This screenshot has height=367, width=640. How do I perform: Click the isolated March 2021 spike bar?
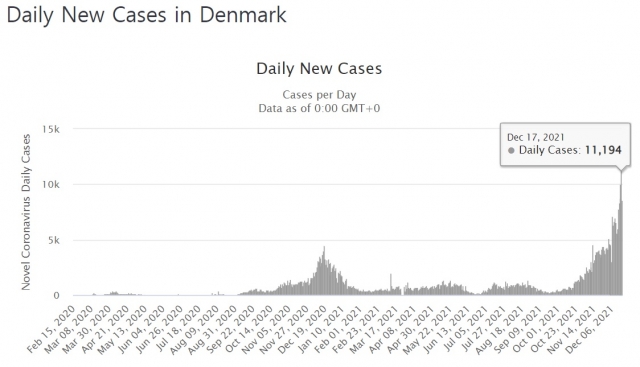click(x=391, y=285)
